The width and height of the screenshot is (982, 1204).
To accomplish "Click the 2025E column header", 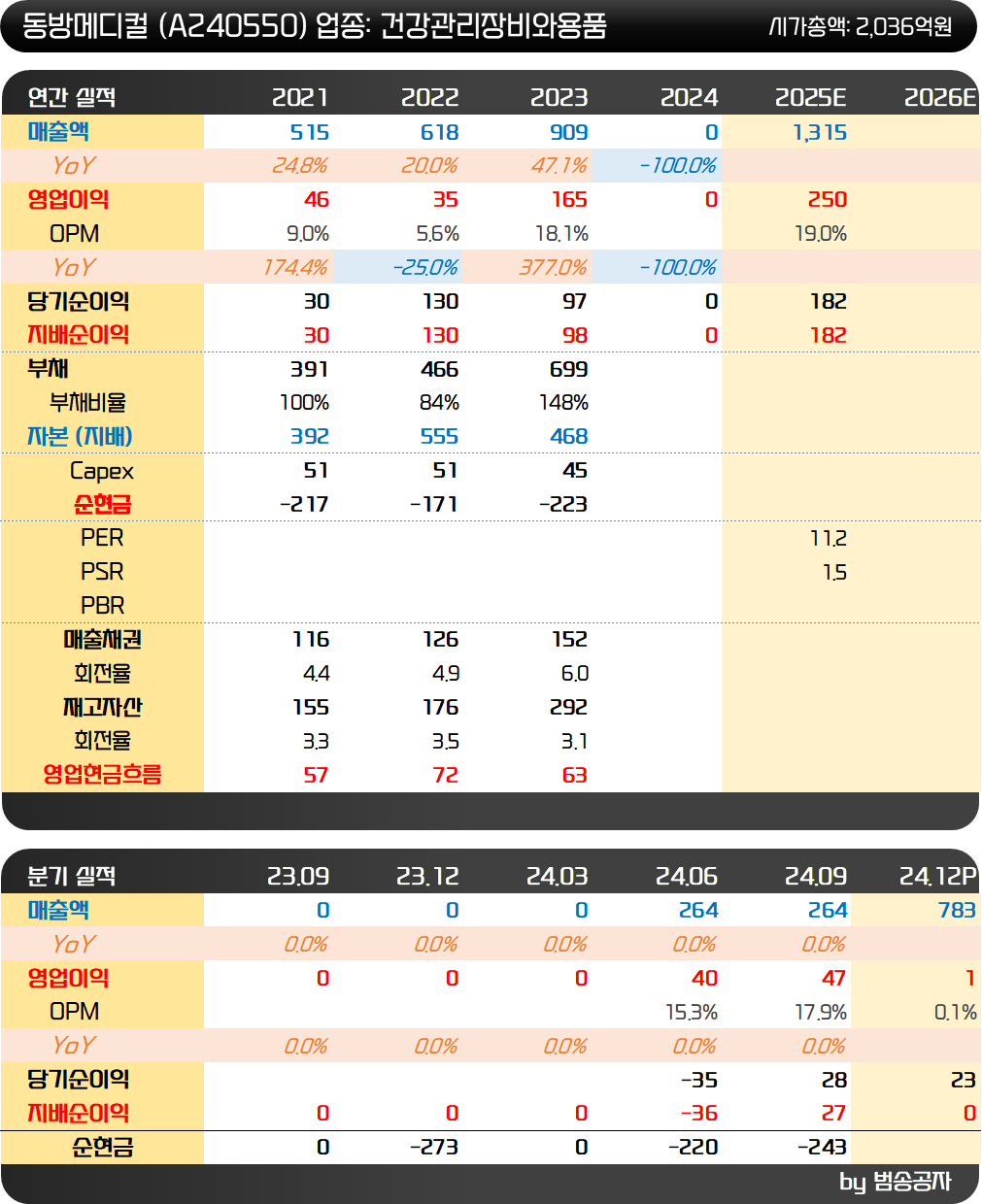I will [x=810, y=97].
